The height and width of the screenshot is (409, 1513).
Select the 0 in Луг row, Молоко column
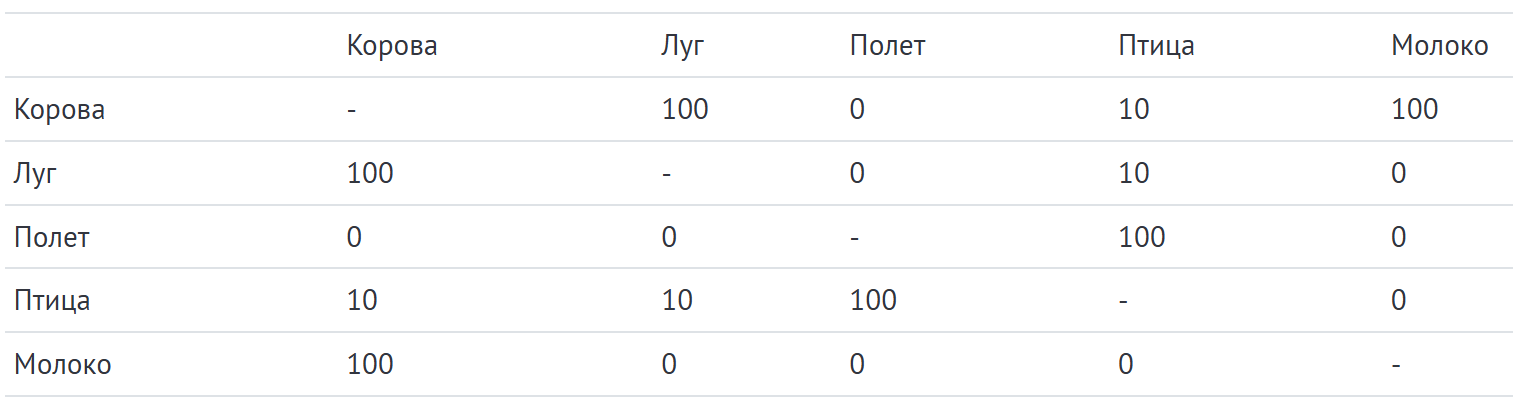[1398, 174]
